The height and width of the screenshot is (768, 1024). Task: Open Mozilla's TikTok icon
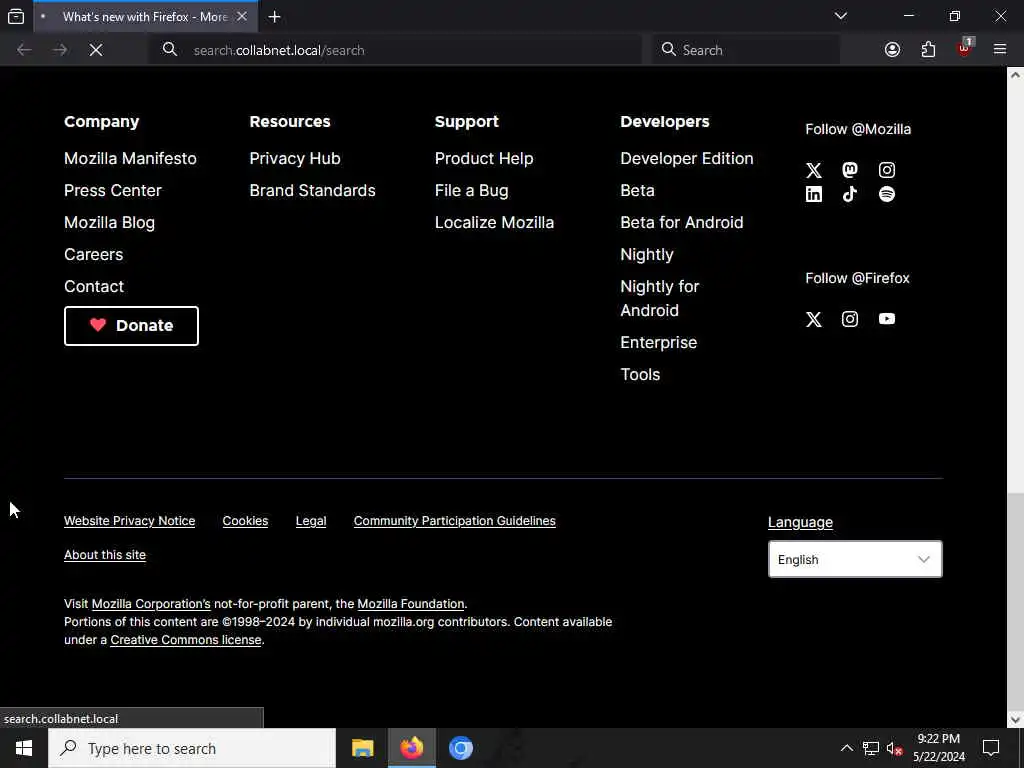point(850,194)
